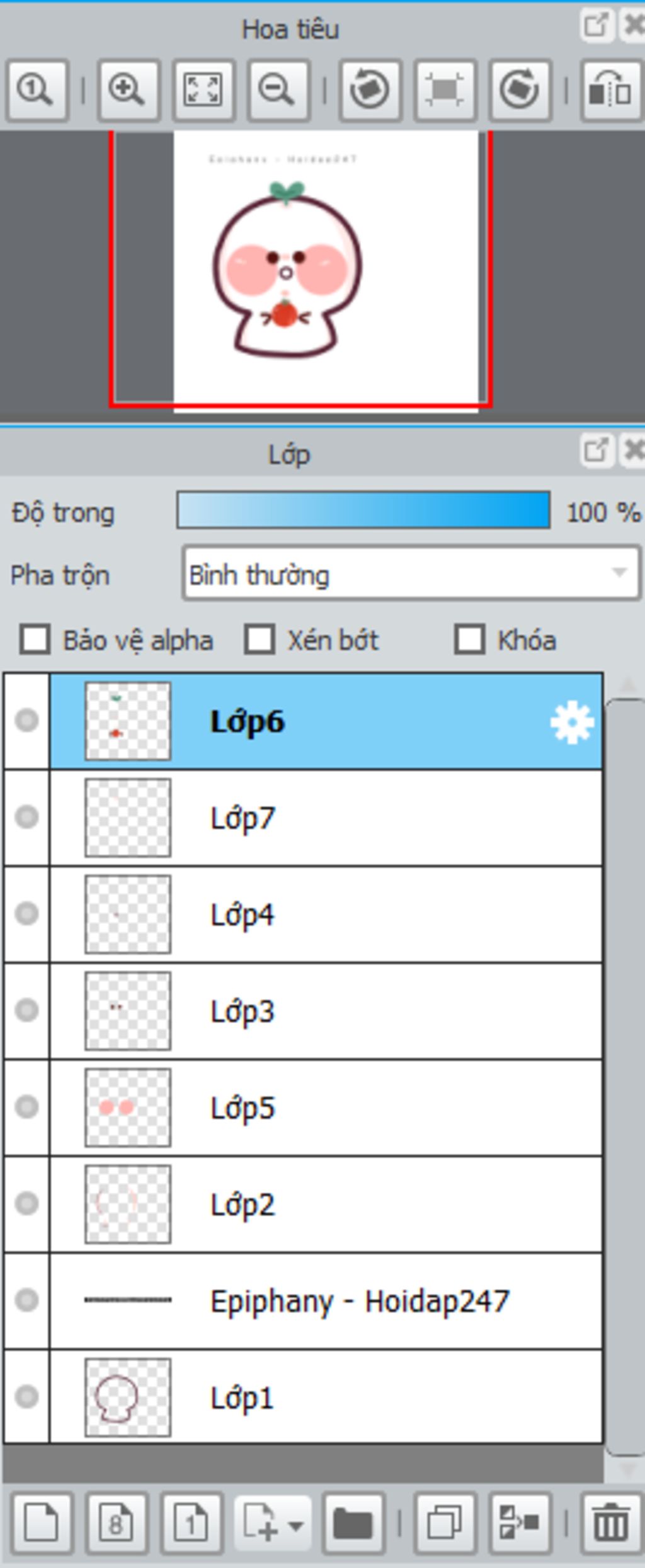Expand the add-layer options arrow

[295, 1525]
